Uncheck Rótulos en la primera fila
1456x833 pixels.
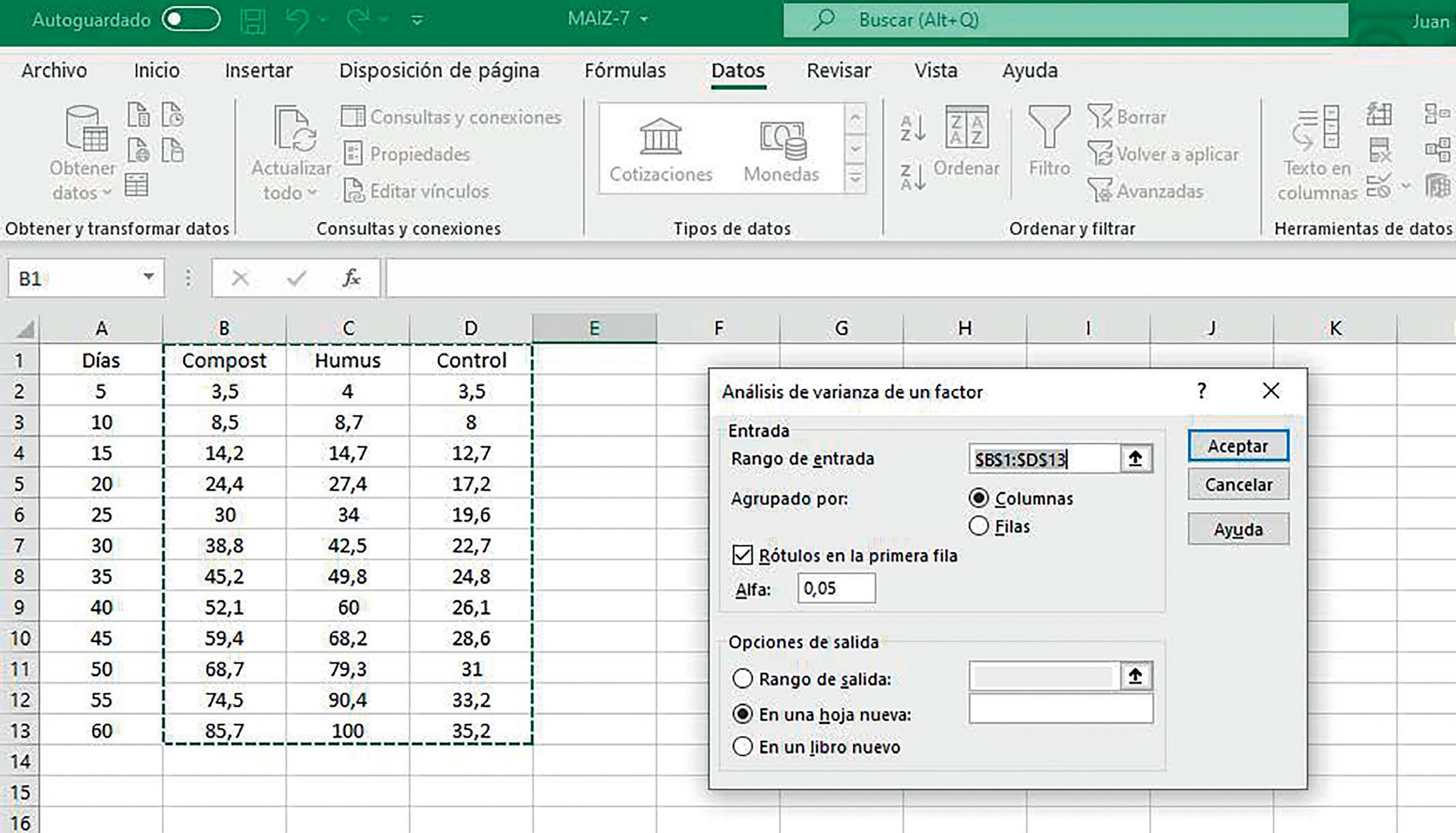coord(742,555)
